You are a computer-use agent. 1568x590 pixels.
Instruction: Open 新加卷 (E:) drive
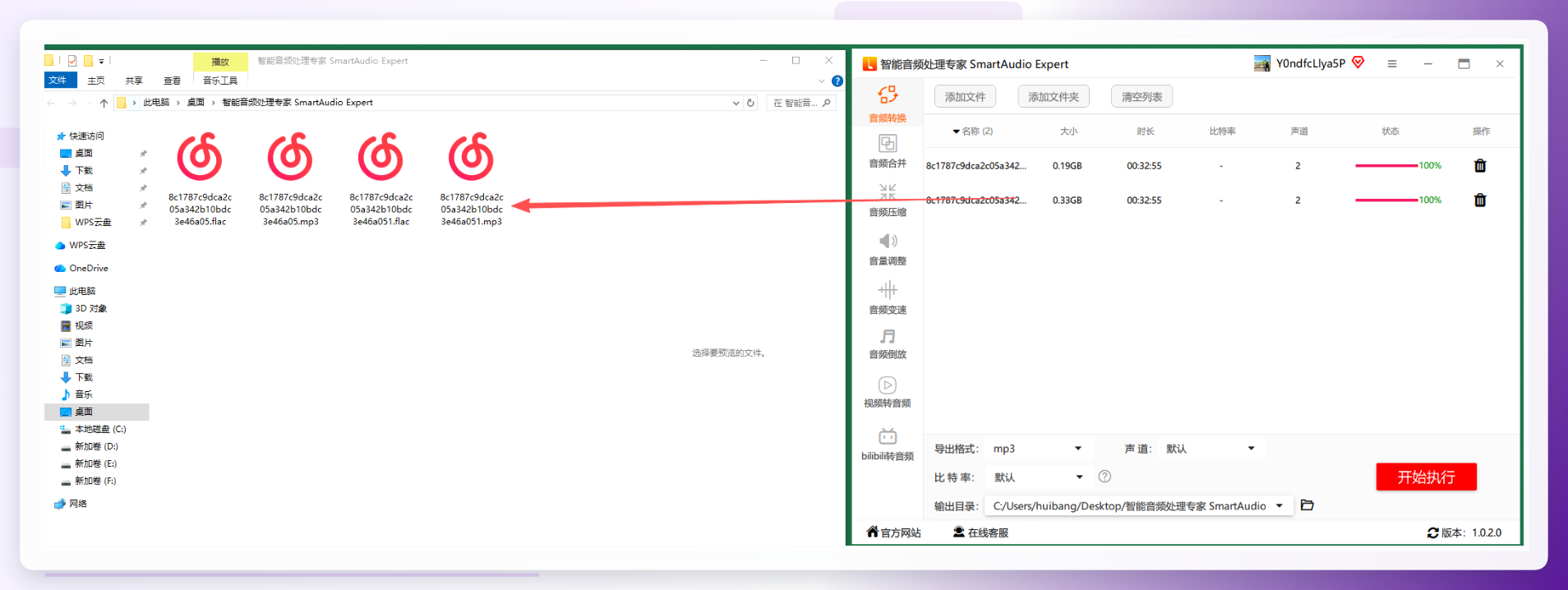[x=90, y=463]
